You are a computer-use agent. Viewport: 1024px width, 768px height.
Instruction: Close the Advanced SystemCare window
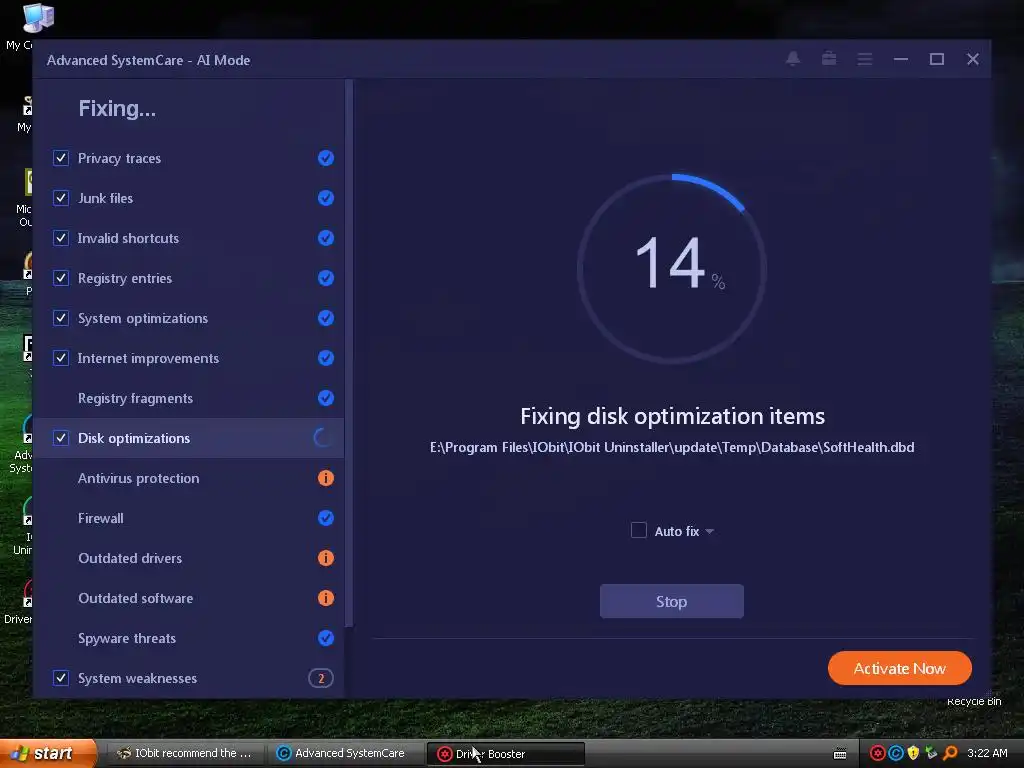point(972,59)
